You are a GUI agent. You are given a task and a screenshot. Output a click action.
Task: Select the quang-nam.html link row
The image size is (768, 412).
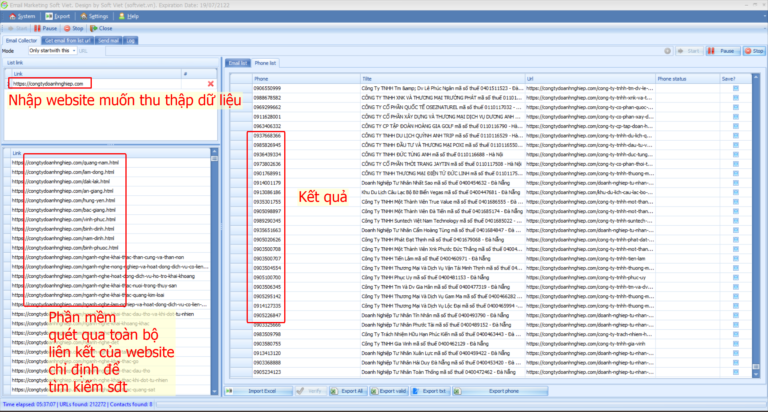pyautogui.click(x=110, y=163)
